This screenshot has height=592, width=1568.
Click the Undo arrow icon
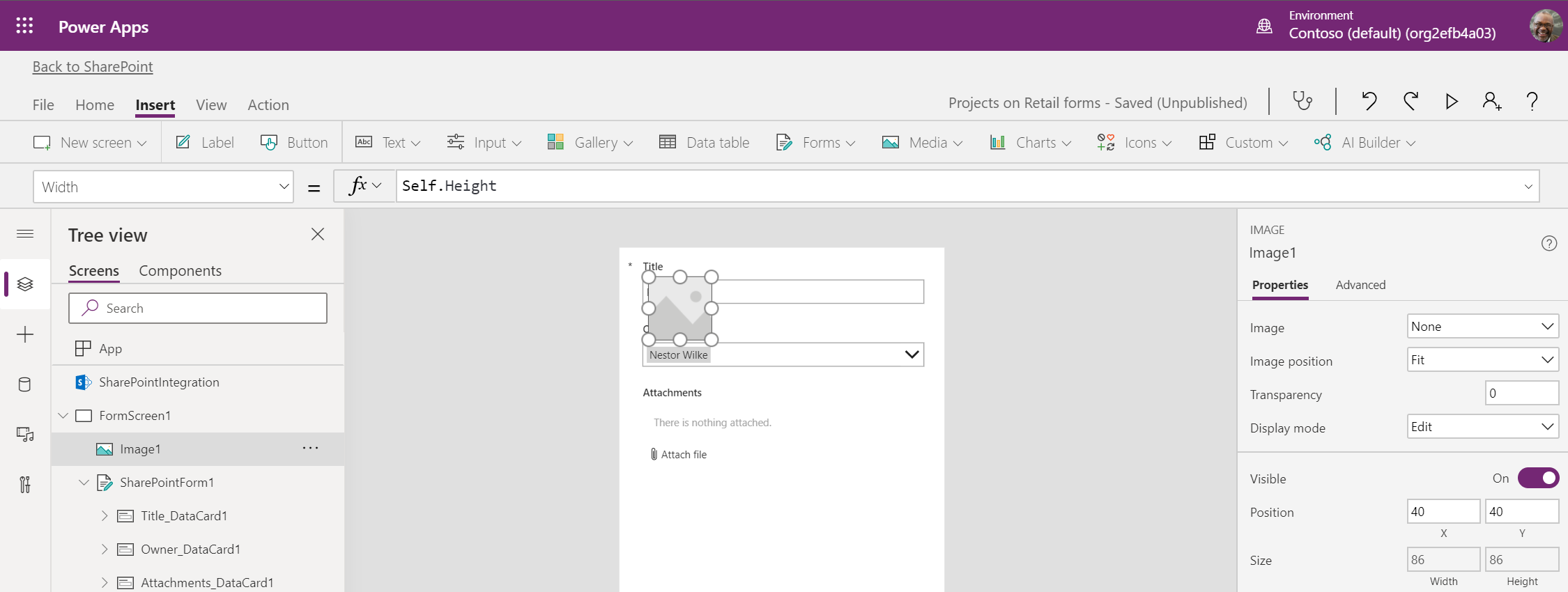tap(1369, 102)
